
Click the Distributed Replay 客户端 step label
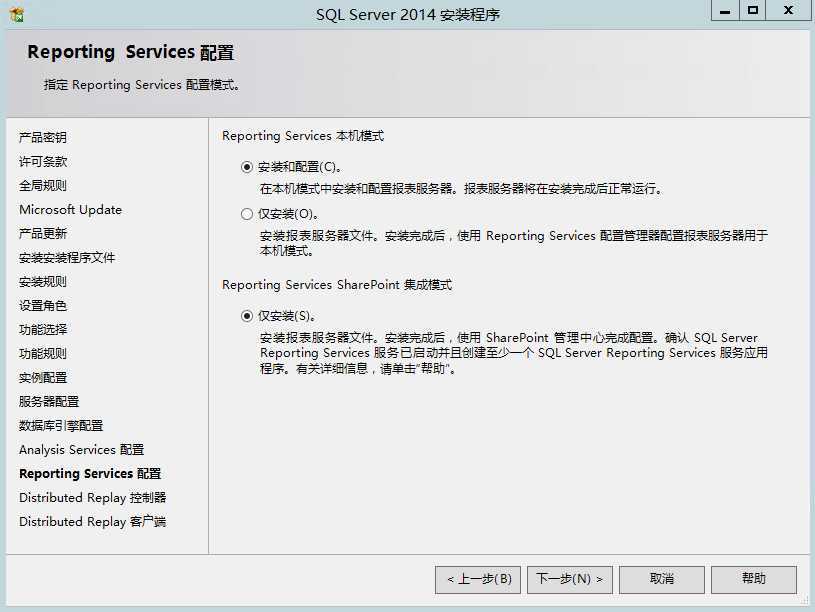coord(93,522)
